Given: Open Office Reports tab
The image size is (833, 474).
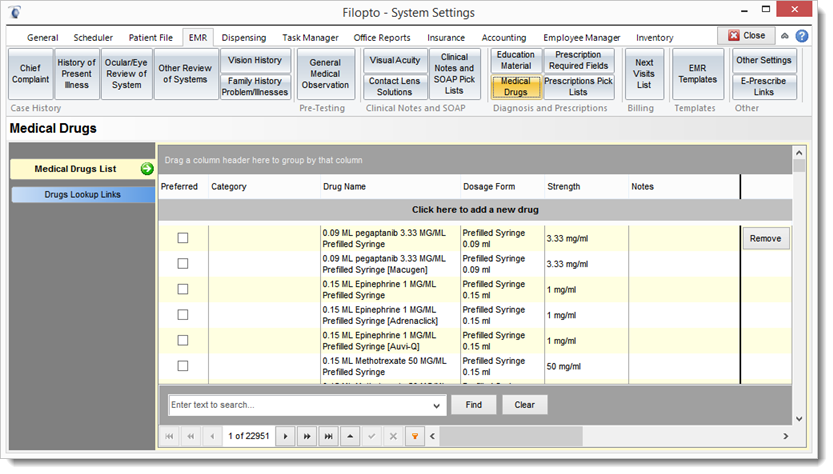Looking at the screenshot, I should pos(382,38).
